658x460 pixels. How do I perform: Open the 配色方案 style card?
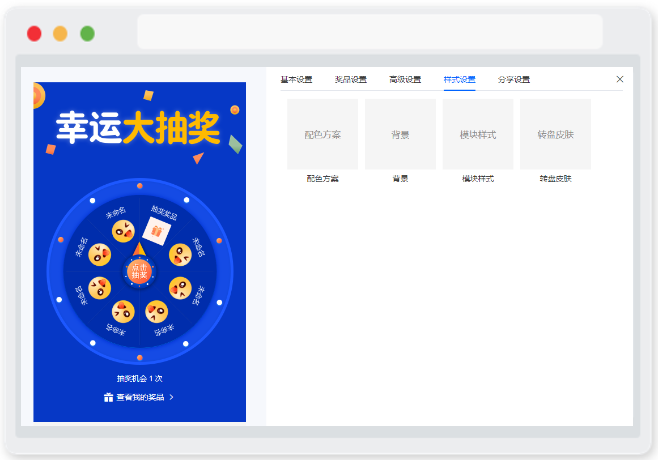point(322,134)
